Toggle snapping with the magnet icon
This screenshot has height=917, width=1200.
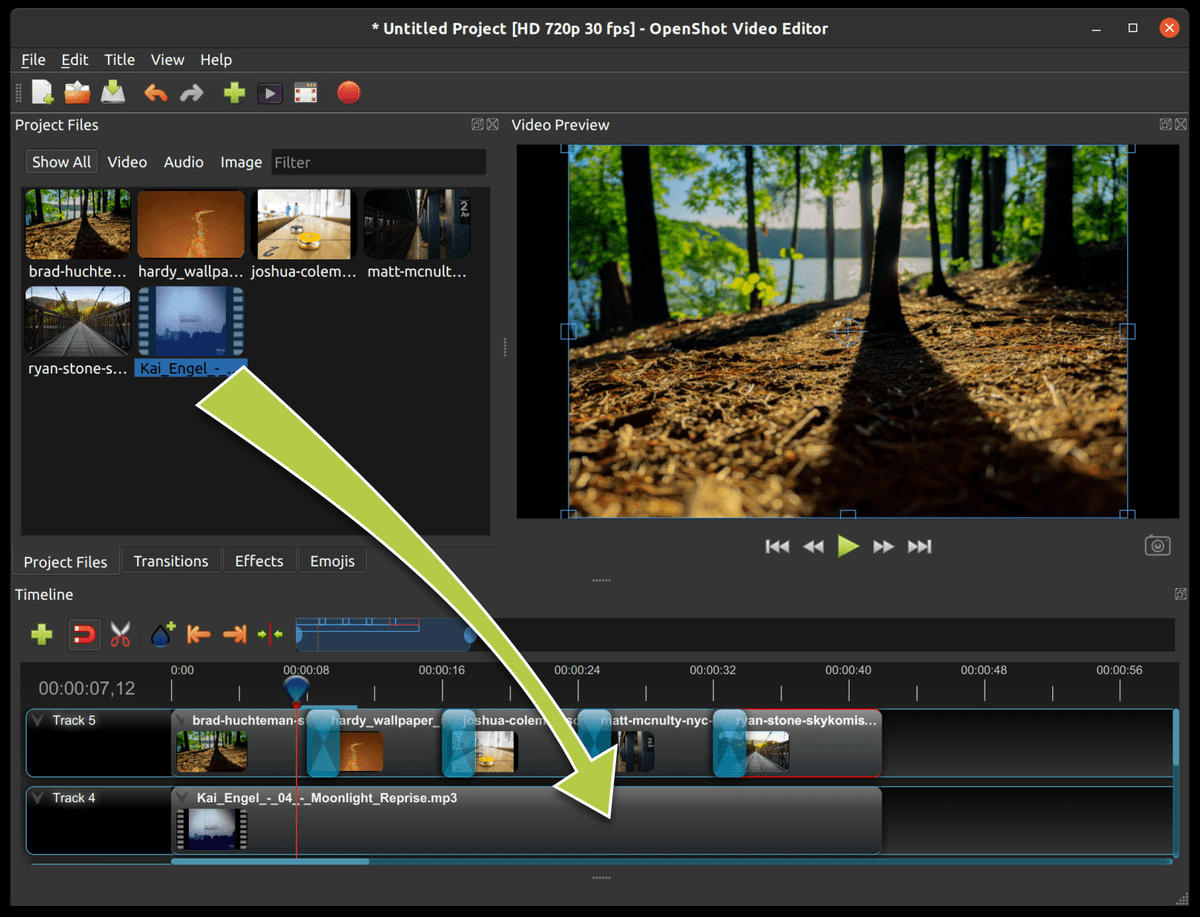84,634
